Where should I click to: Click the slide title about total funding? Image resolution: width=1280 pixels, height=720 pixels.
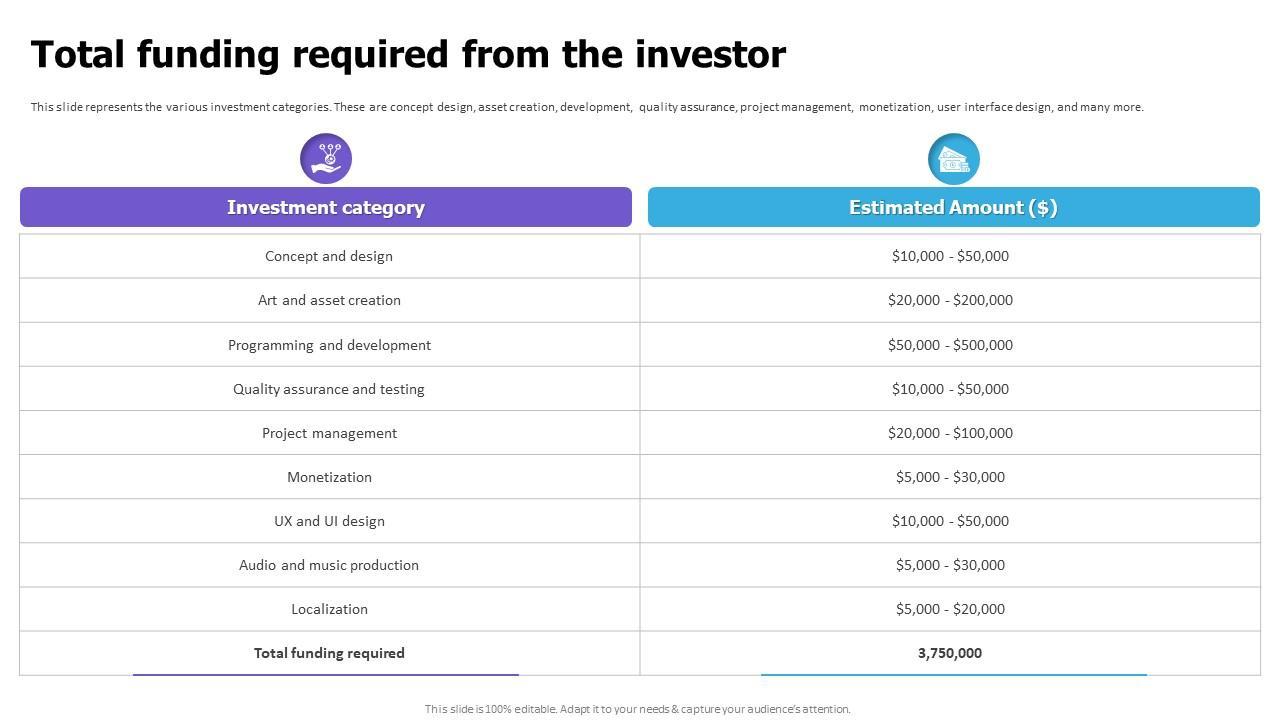click(408, 55)
